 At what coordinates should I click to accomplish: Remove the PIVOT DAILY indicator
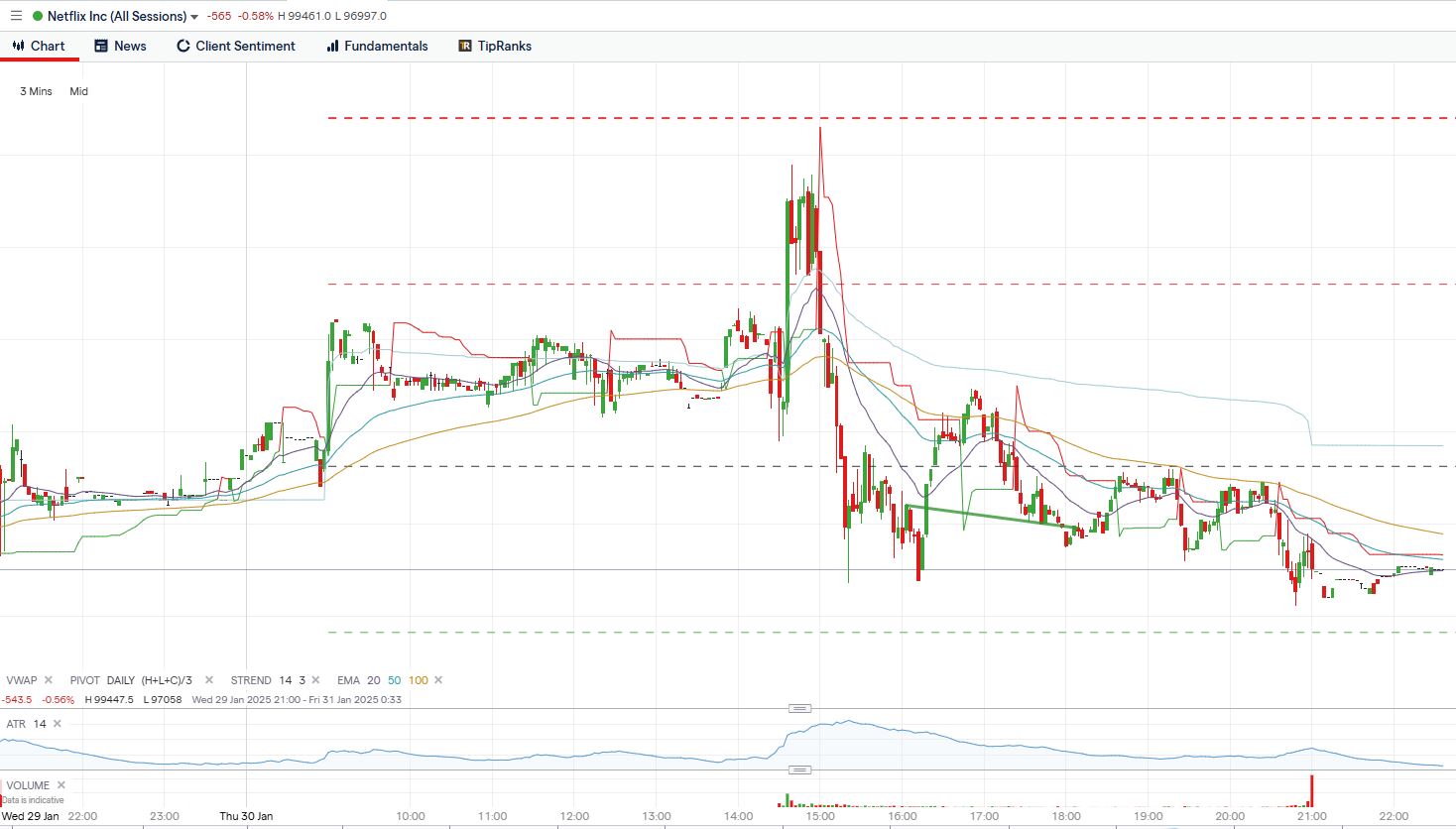click(209, 680)
